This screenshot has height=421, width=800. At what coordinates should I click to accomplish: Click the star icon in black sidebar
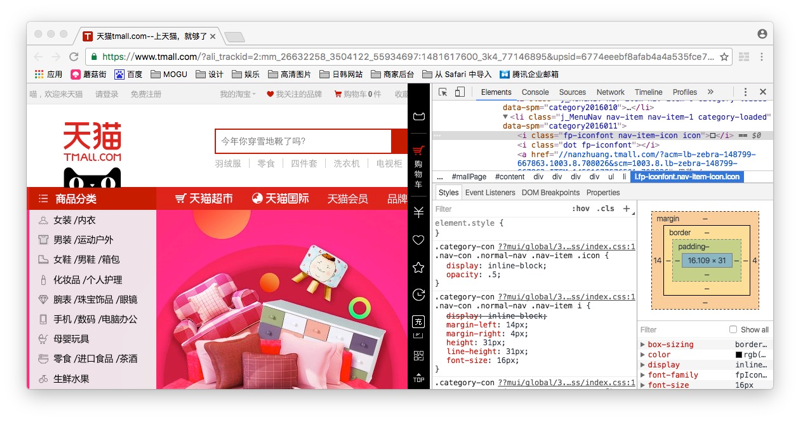pos(418,267)
